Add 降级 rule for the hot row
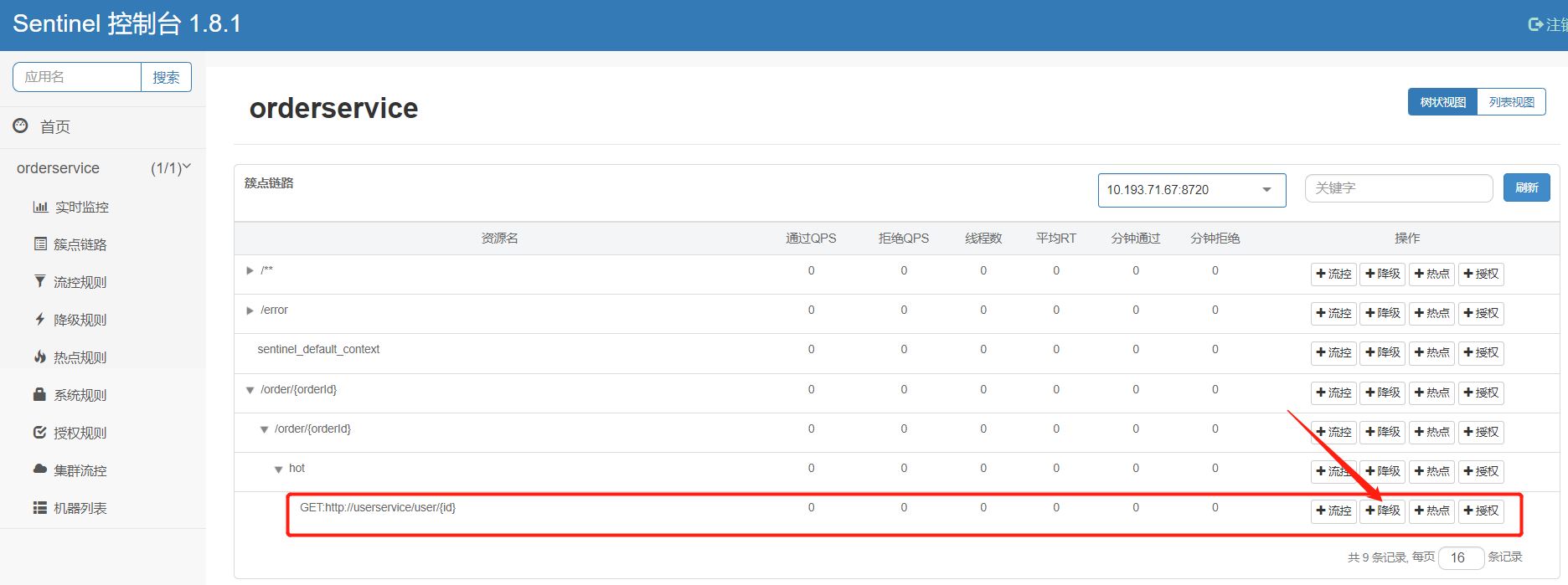 (1383, 471)
